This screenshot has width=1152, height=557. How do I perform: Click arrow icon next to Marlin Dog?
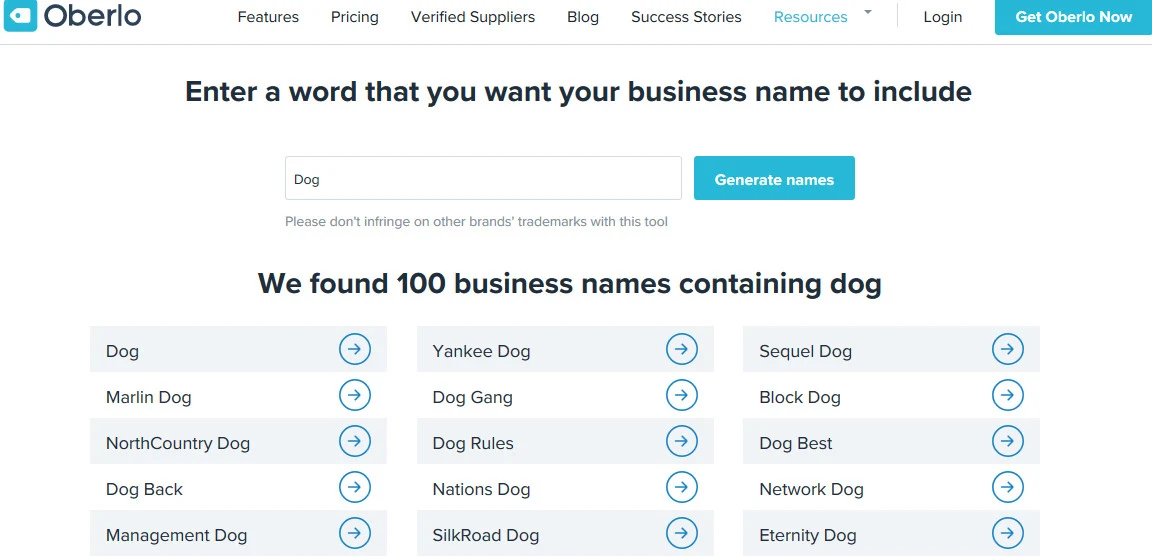354,396
